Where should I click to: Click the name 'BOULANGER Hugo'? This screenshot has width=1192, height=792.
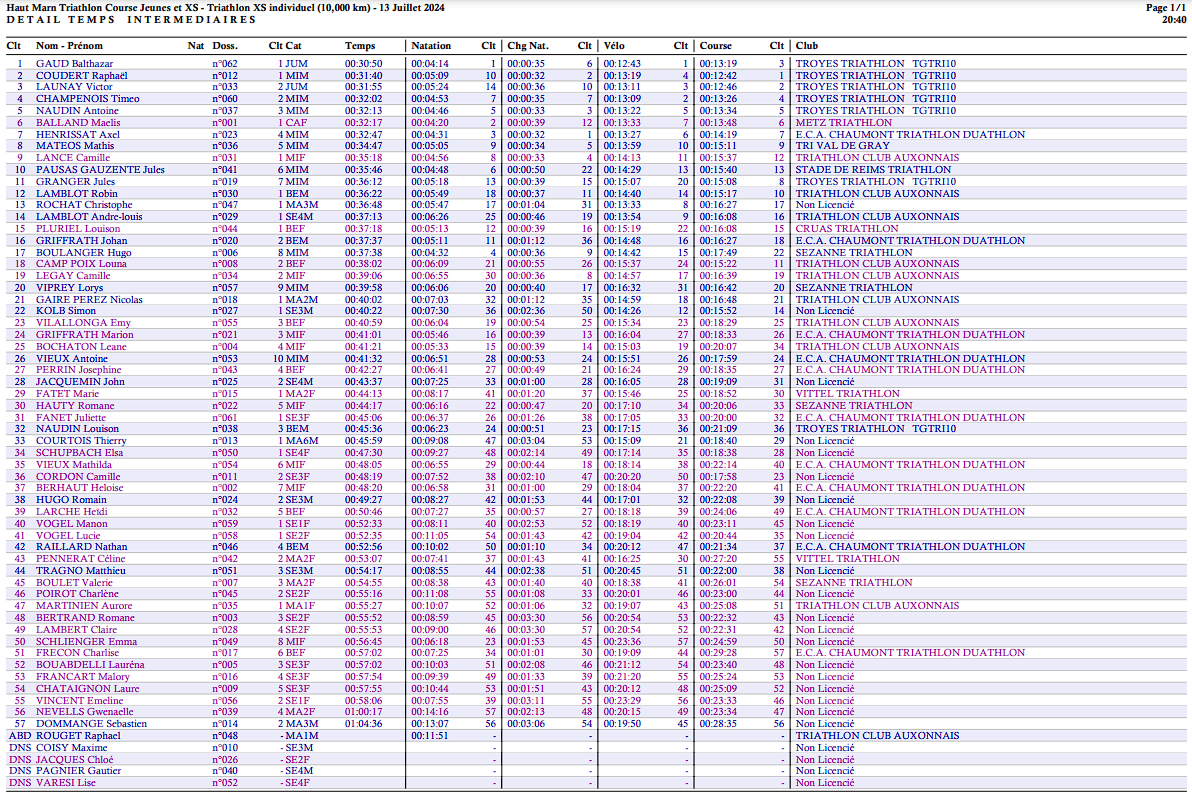[84, 252]
